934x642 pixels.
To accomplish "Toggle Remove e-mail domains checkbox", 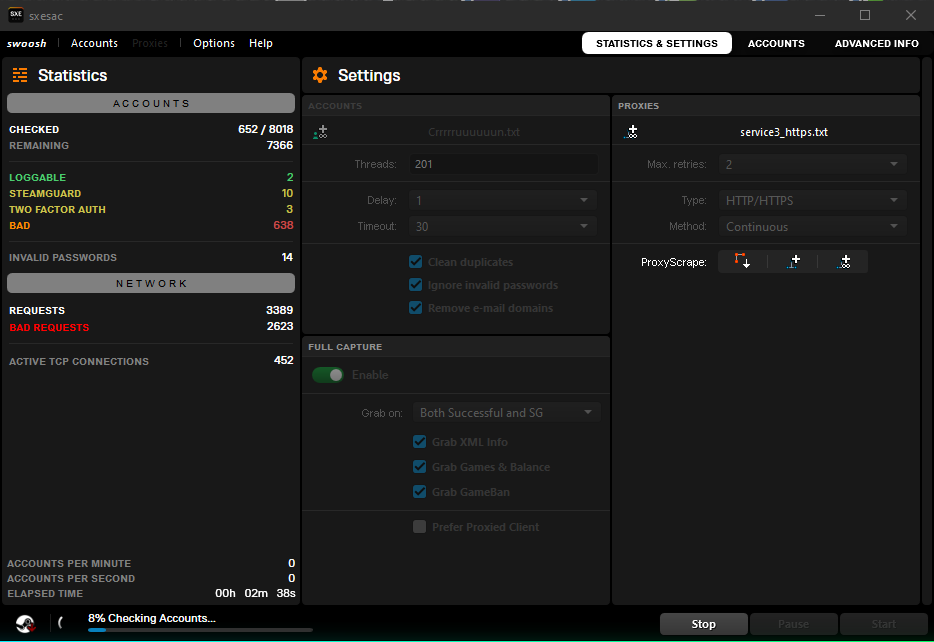I will 416,308.
